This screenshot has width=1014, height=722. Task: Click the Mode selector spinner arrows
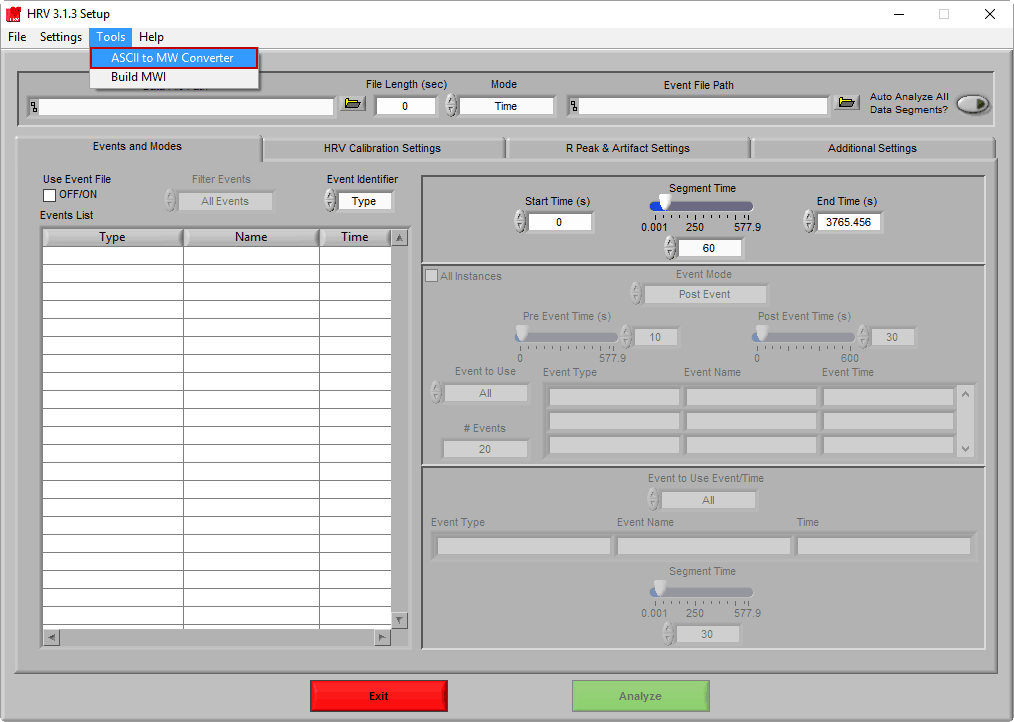(451, 106)
